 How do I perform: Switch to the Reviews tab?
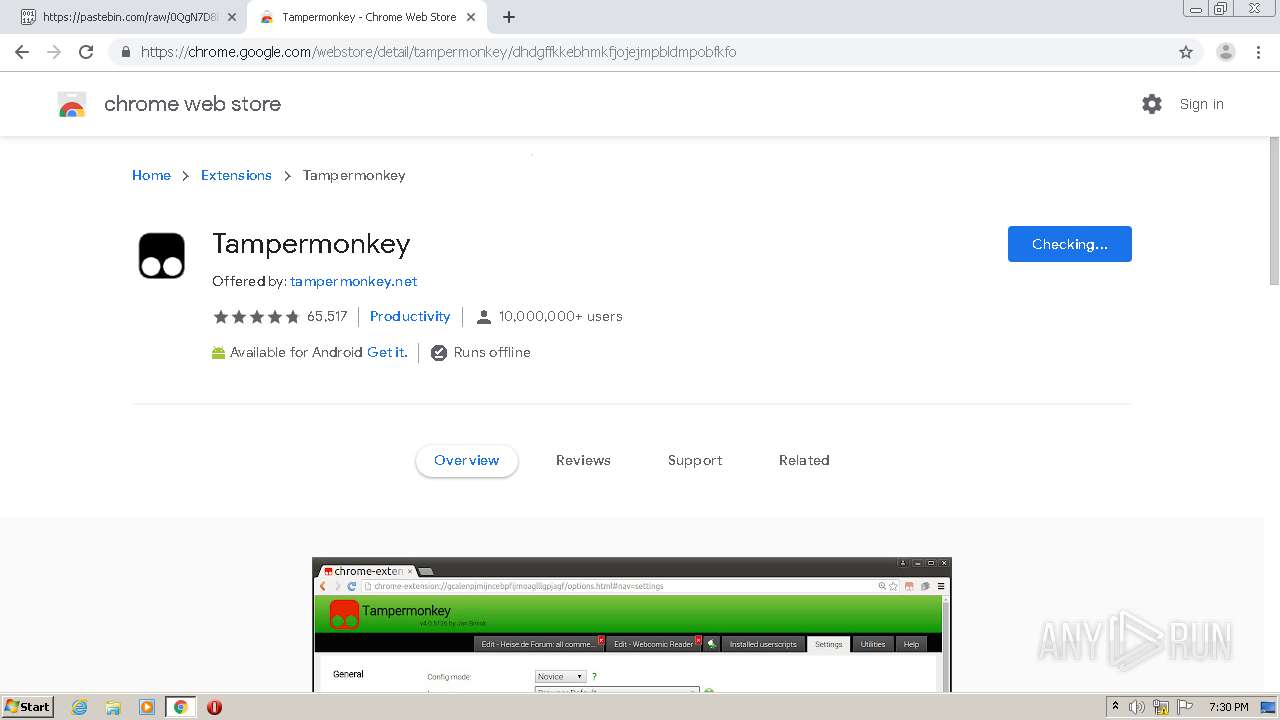click(x=583, y=461)
